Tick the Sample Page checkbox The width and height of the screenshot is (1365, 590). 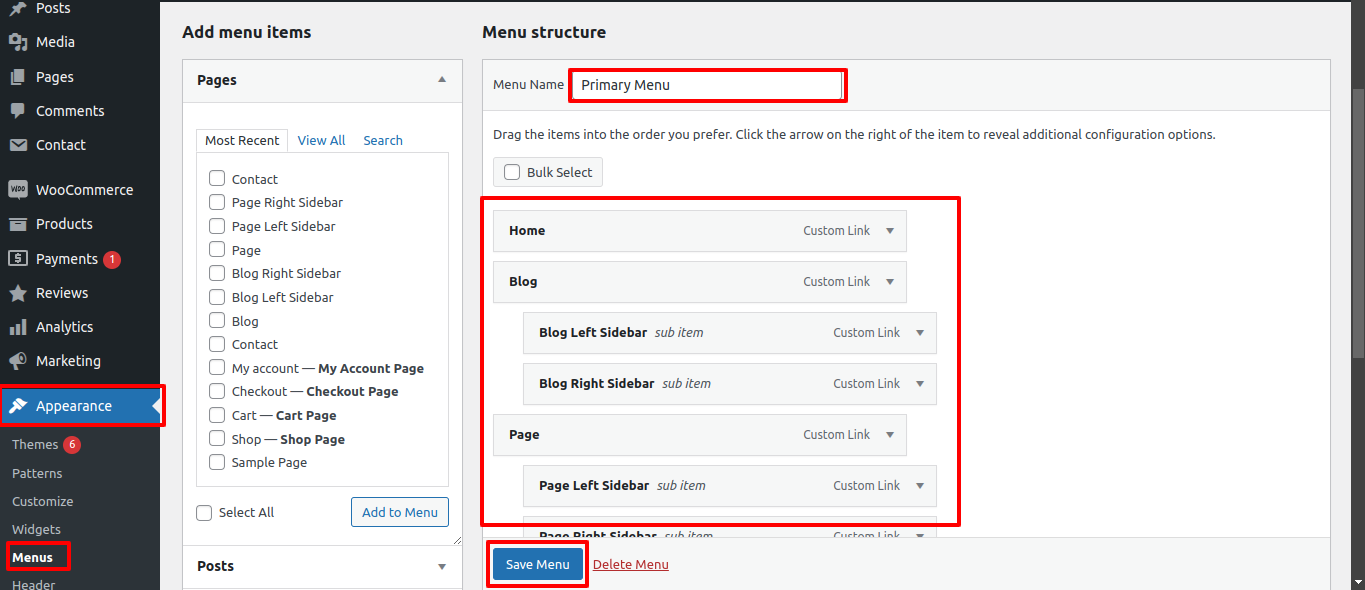[x=217, y=462]
